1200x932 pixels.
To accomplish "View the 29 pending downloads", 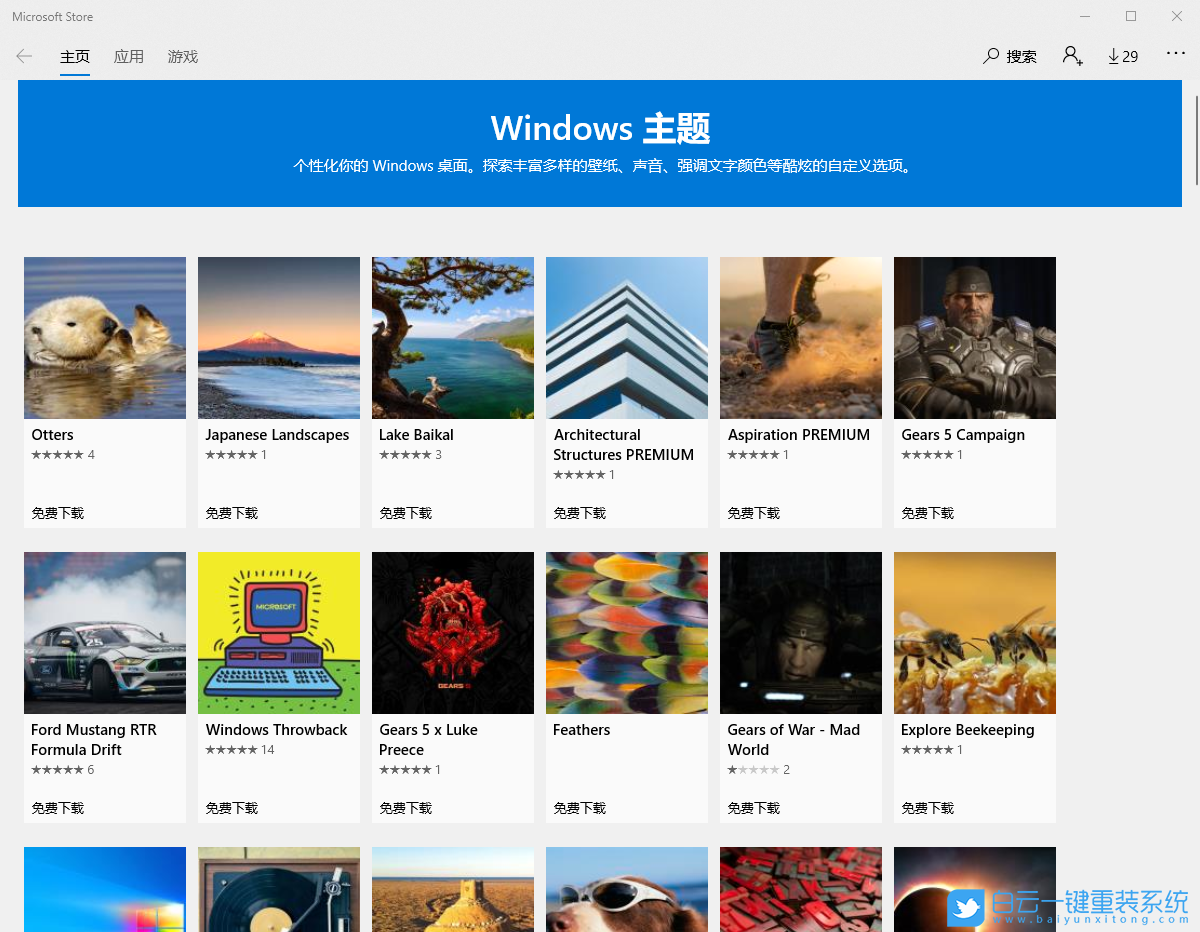I will [1122, 56].
